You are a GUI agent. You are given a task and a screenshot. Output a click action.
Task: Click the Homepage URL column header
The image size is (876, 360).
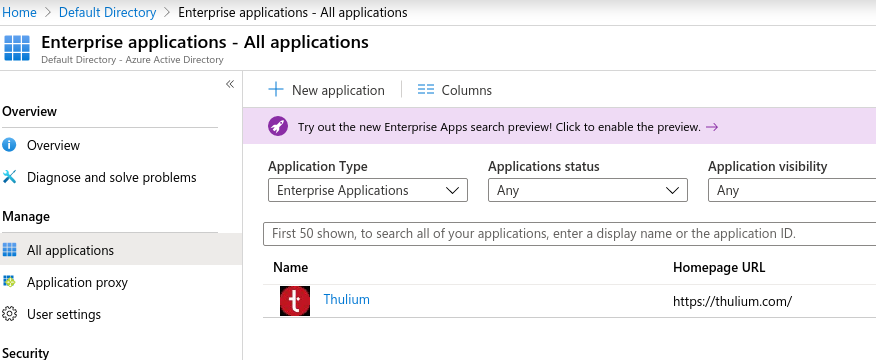point(719,268)
